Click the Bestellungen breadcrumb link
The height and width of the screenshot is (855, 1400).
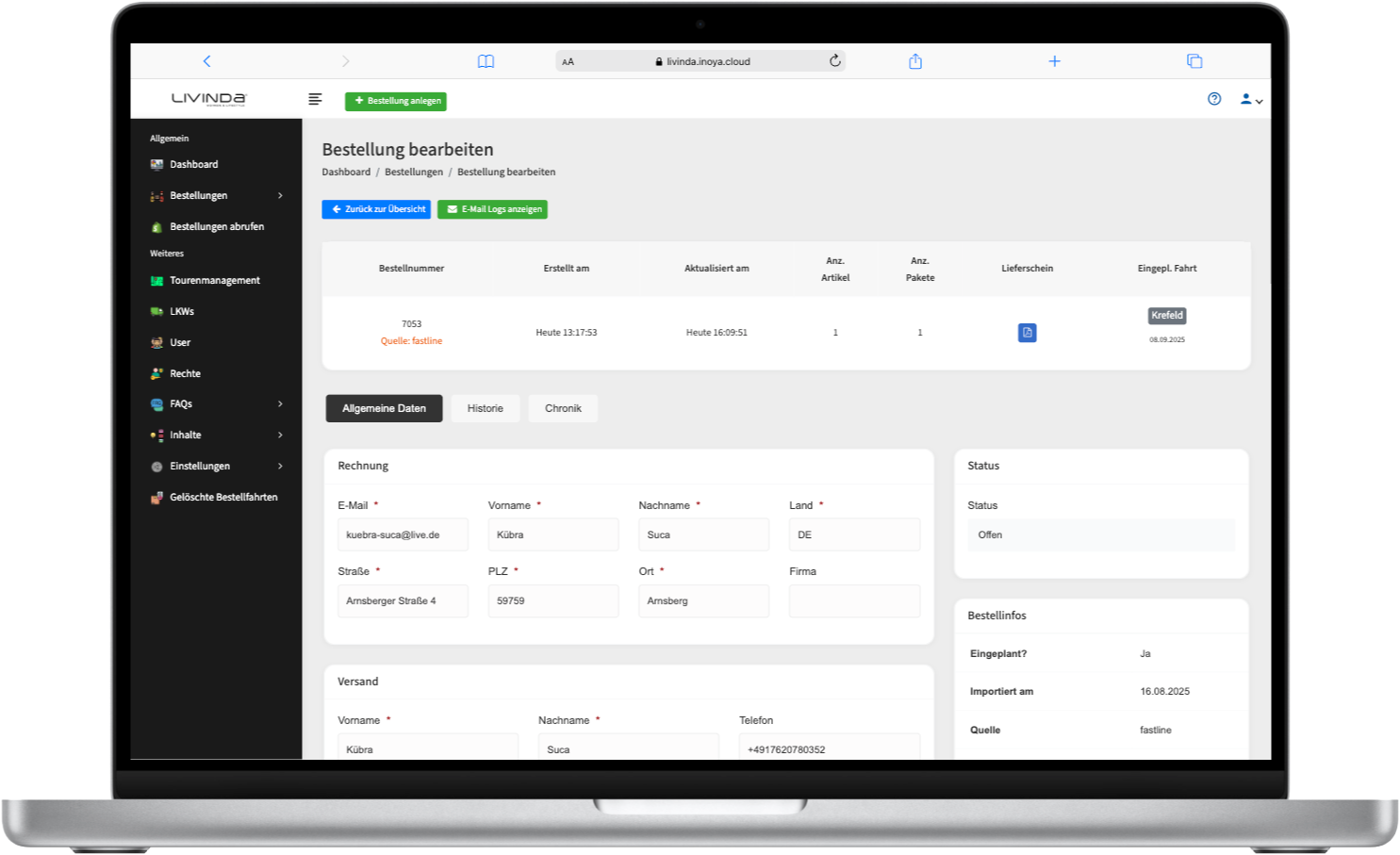coord(414,172)
